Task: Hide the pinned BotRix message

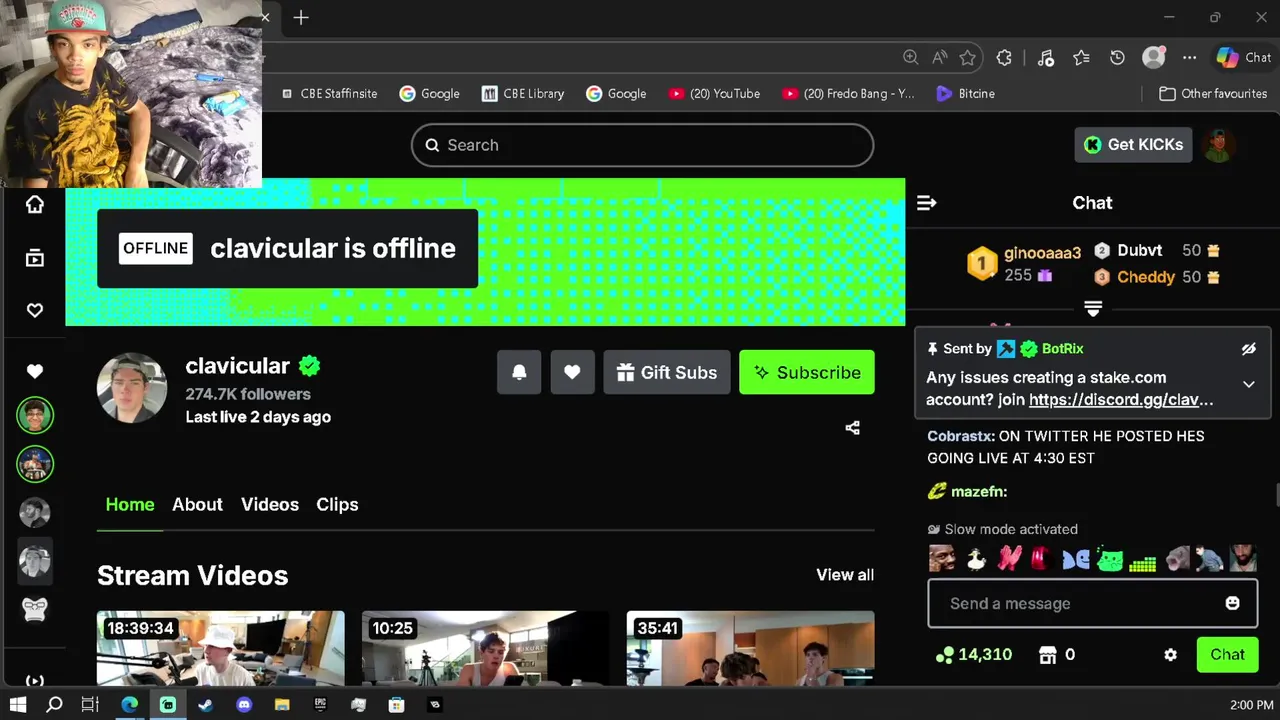Action: pos(1249,349)
